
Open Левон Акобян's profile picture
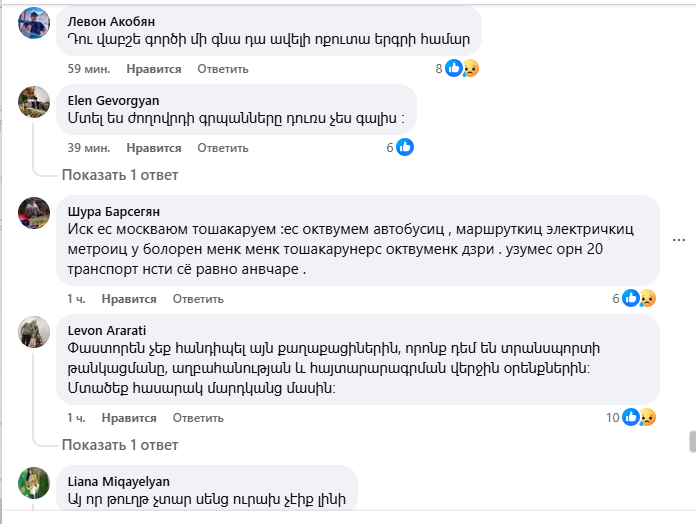(x=35, y=22)
